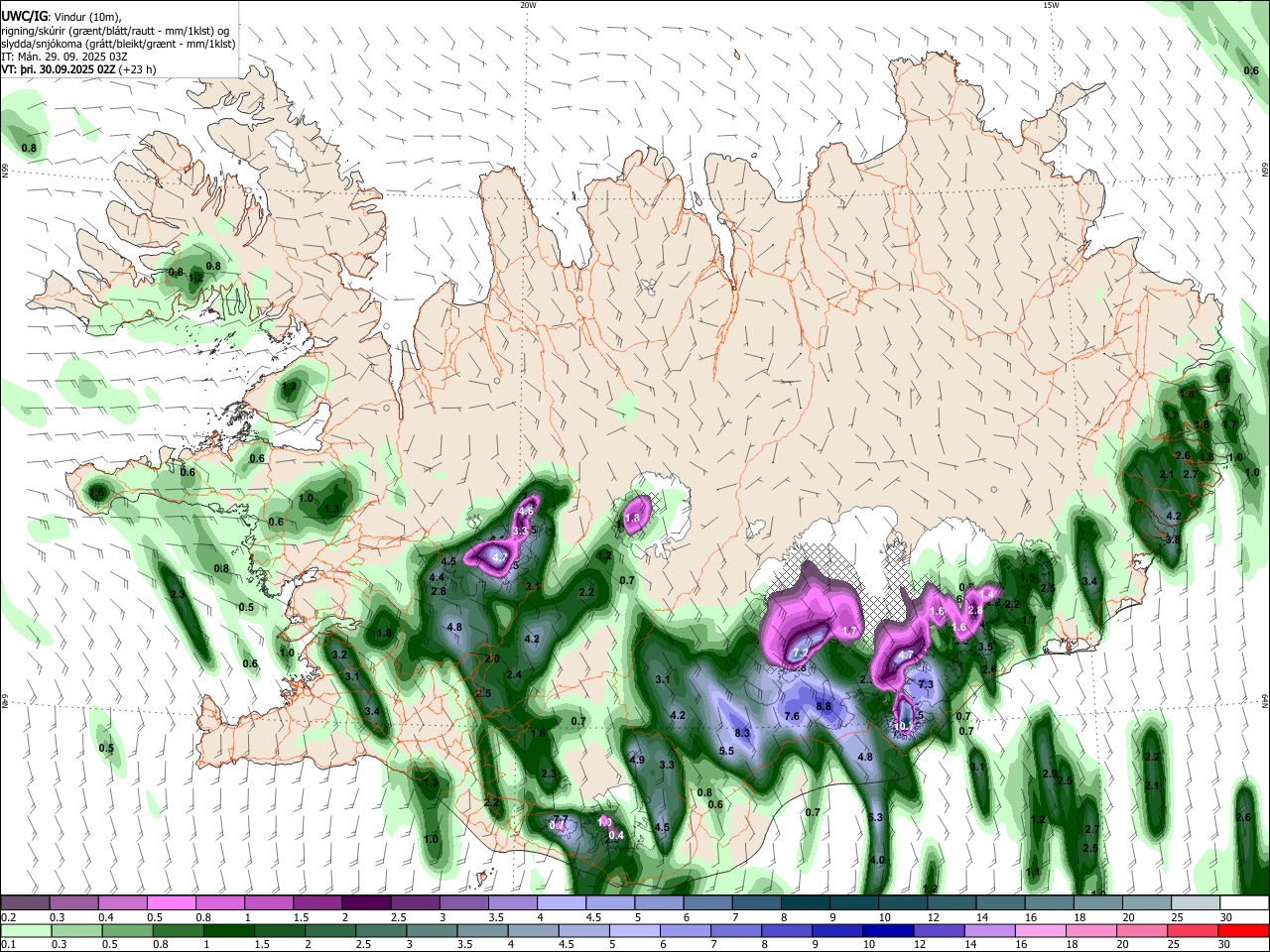The height and width of the screenshot is (952, 1270).
Task: Select the darkest purple 2–2.5 swatch on the snow scale
Action: (366, 903)
